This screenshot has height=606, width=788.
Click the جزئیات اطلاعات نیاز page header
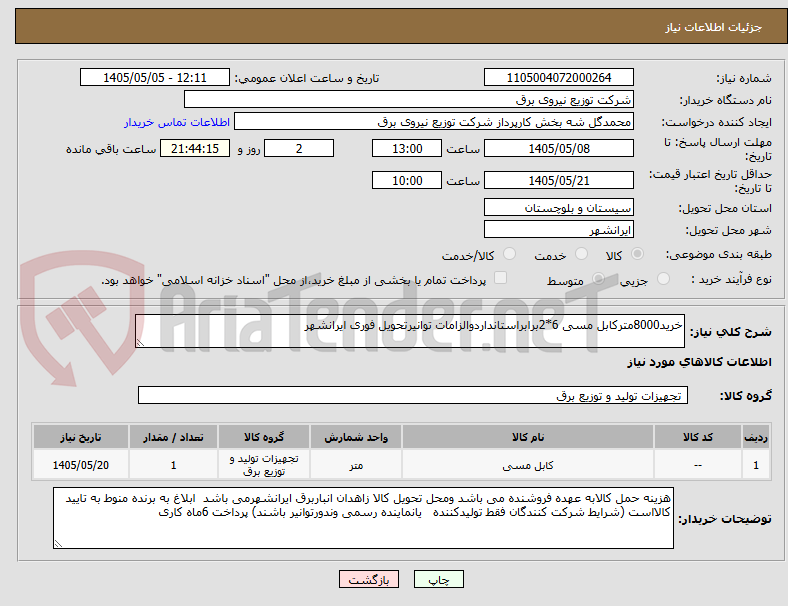click(714, 27)
